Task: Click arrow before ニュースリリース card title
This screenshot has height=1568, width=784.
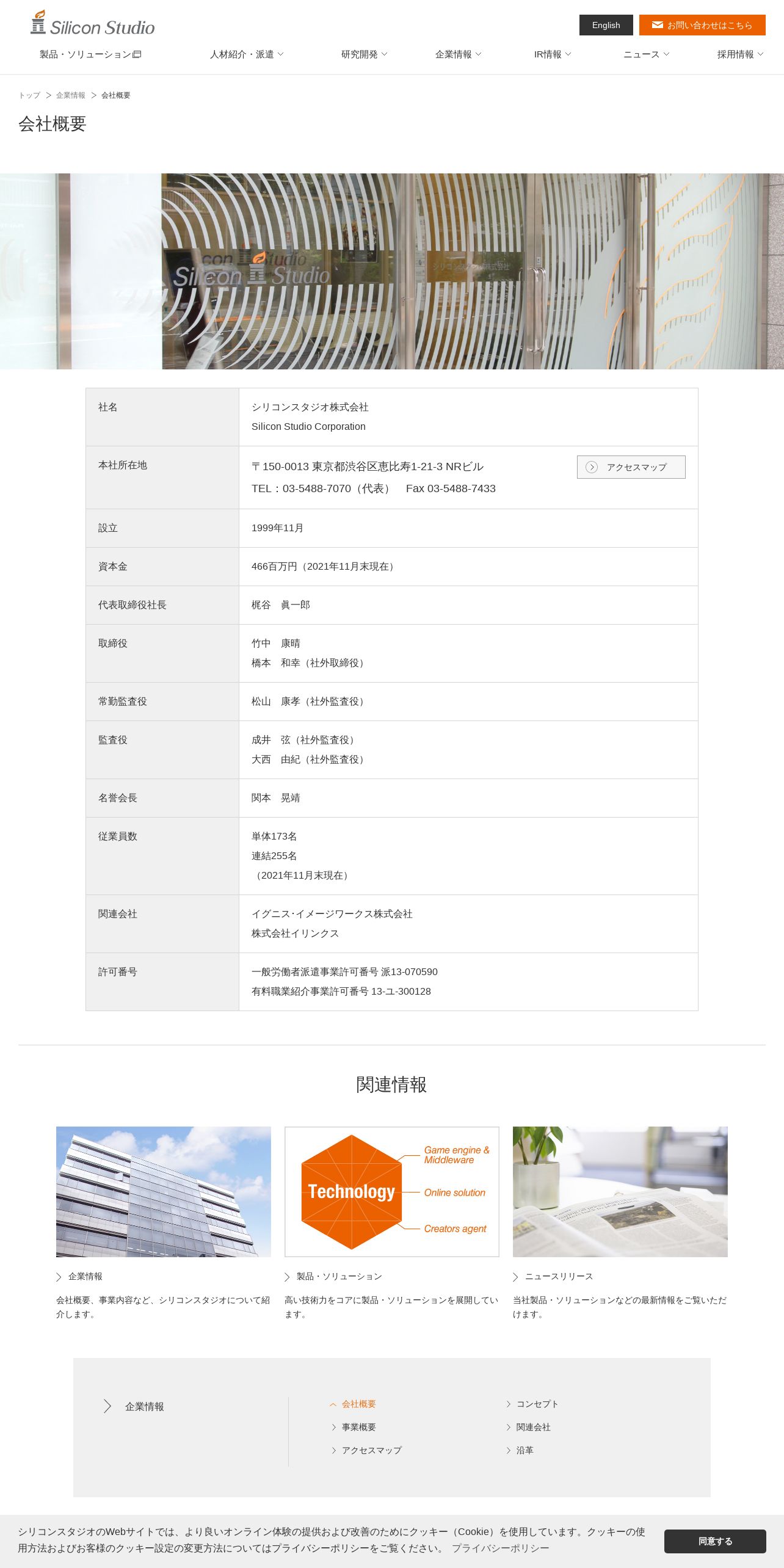Action: tap(516, 1277)
